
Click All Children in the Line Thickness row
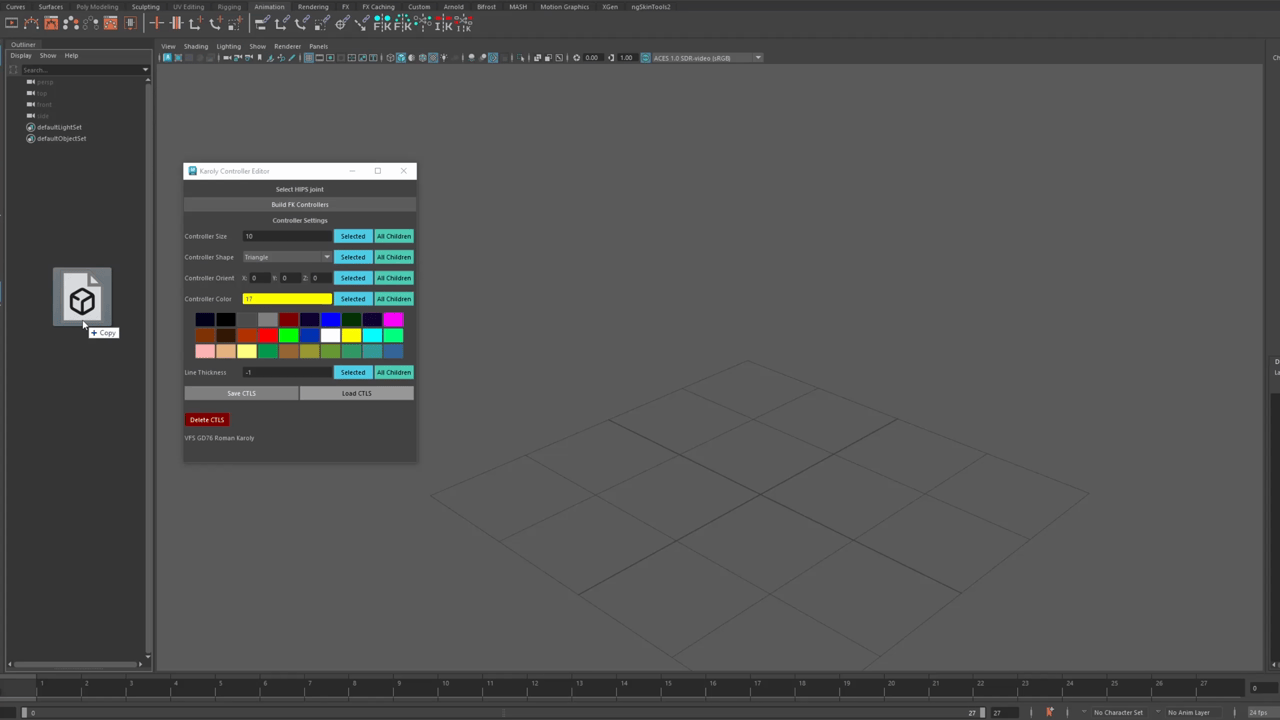pos(394,372)
